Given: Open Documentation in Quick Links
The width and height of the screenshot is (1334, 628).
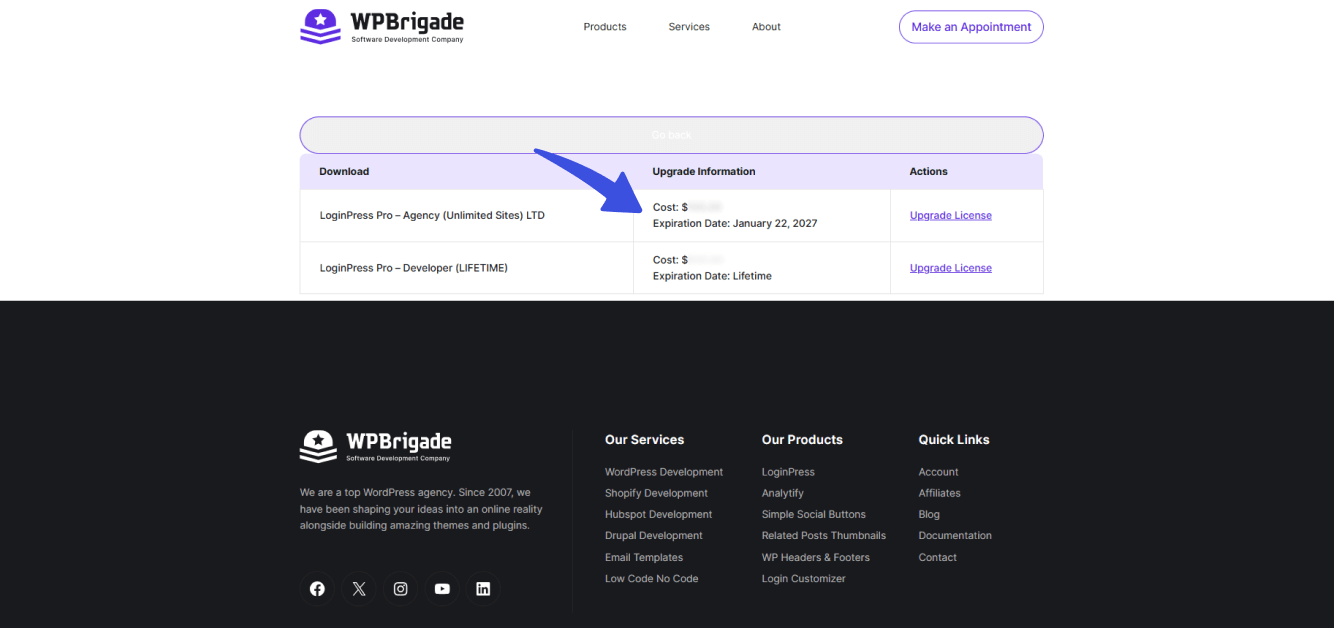Looking at the screenshot, I should tap(955, 536).
